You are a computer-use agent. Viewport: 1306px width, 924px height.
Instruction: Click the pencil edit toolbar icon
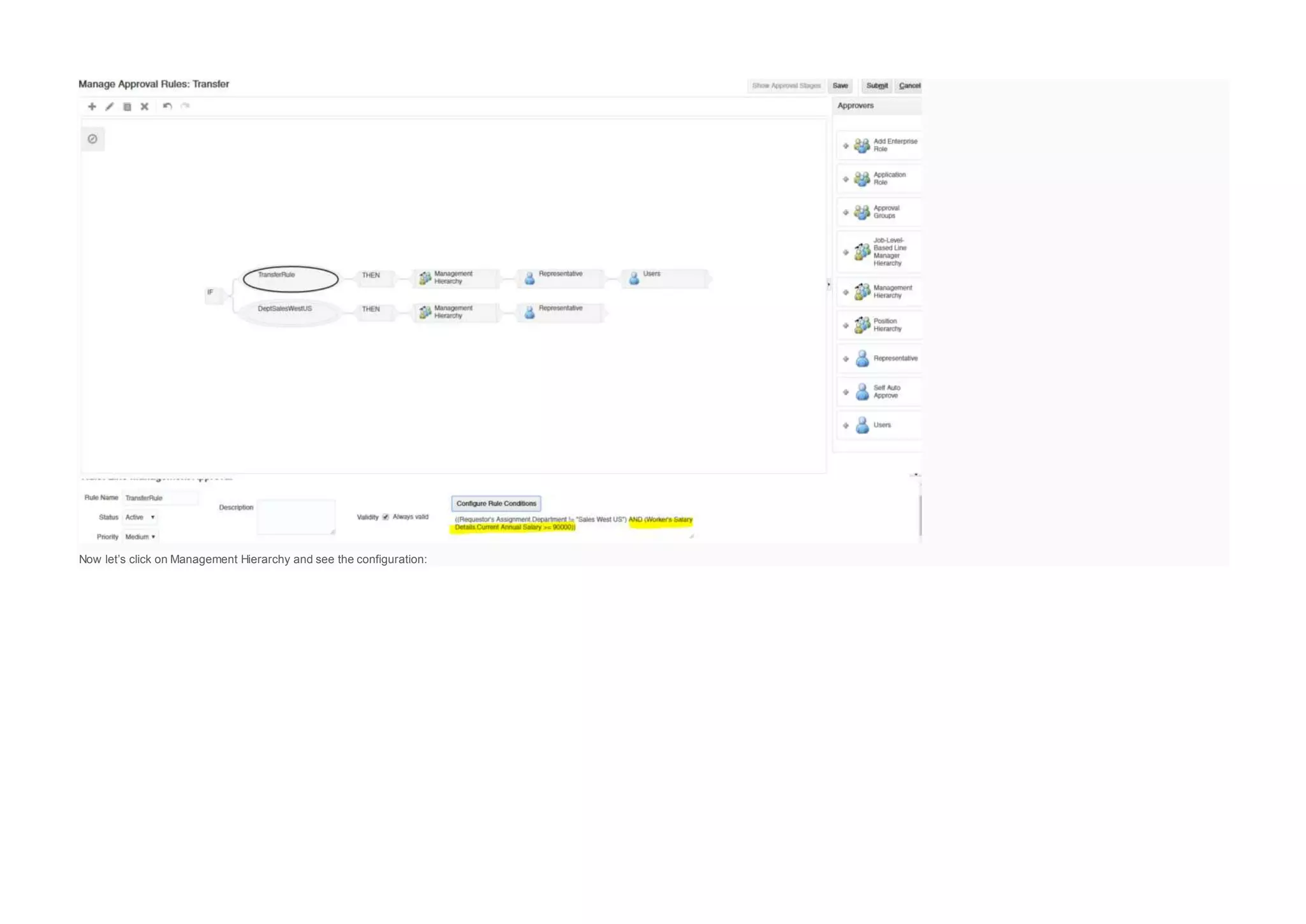[x=110, y=106]
